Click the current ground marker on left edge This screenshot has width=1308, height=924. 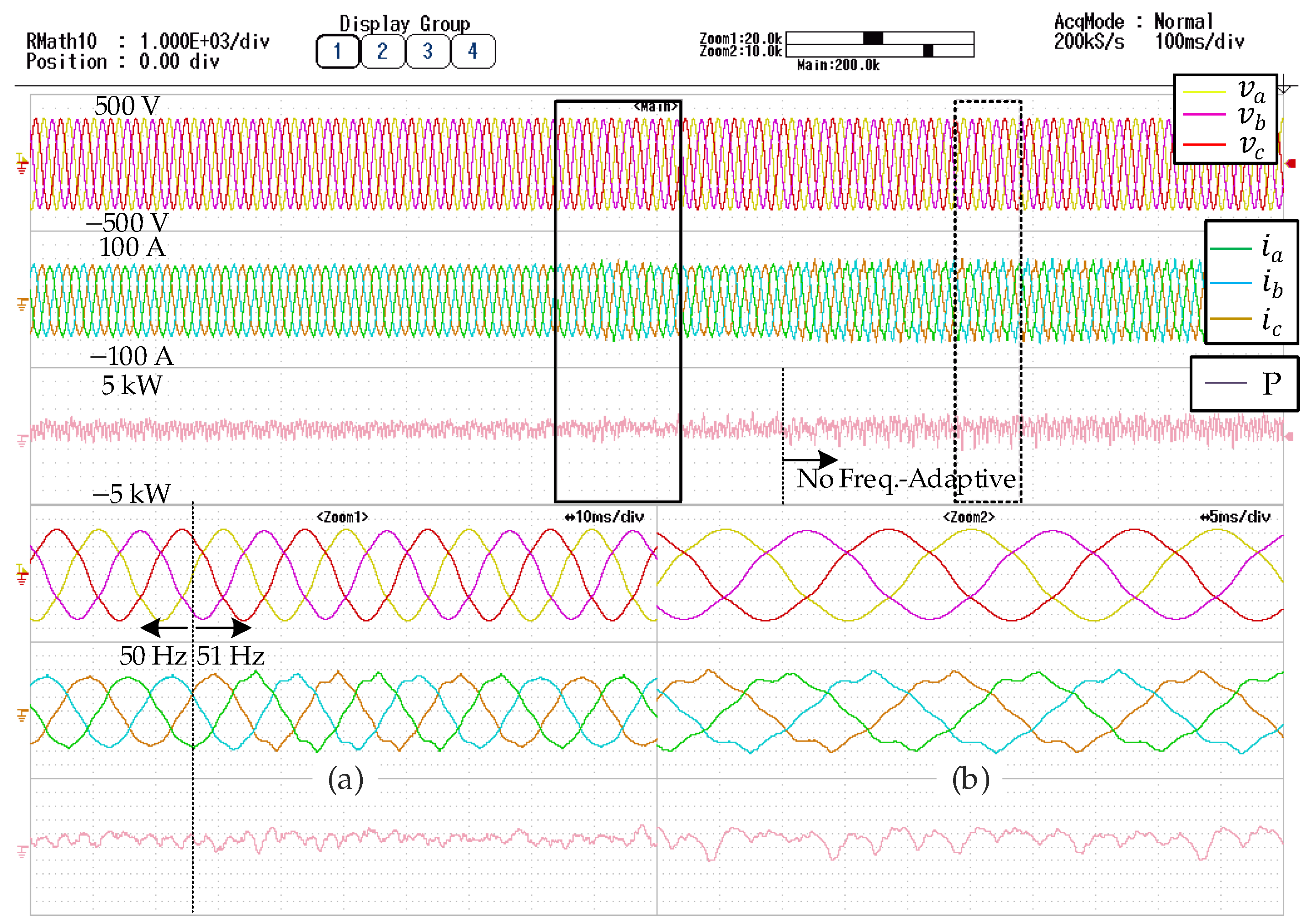click(21, 304)
